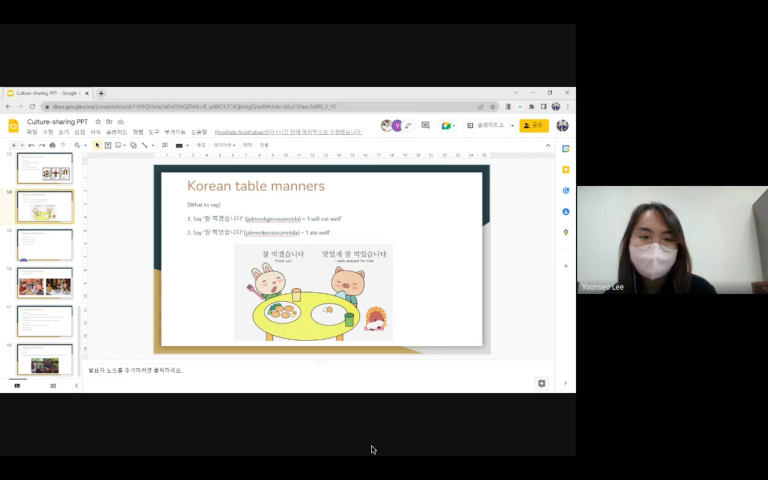Open the Google Meet call button
The width and height of the screenshot is (768, 480).
[x=448, y=126]
